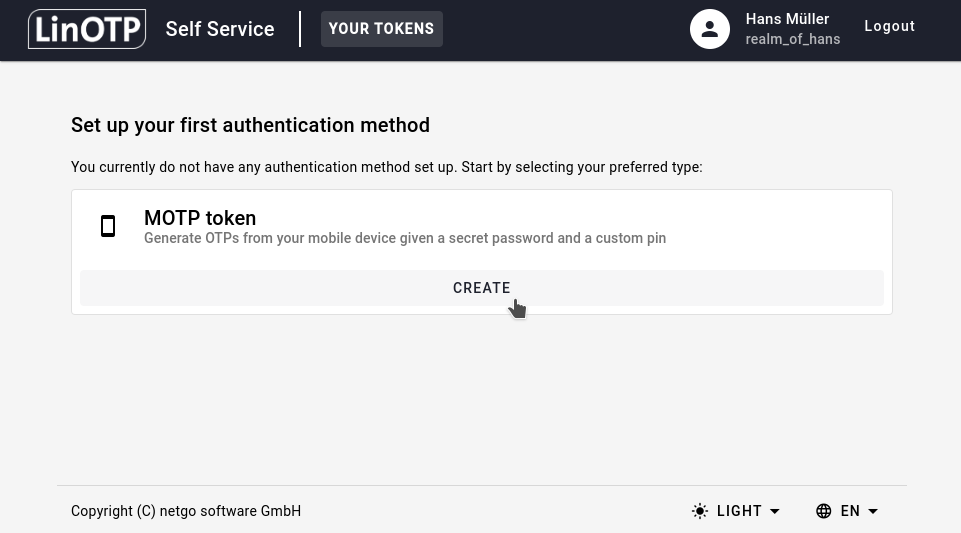Open the language menu labeled EN
961x533 pixels.
pos(850,511)
